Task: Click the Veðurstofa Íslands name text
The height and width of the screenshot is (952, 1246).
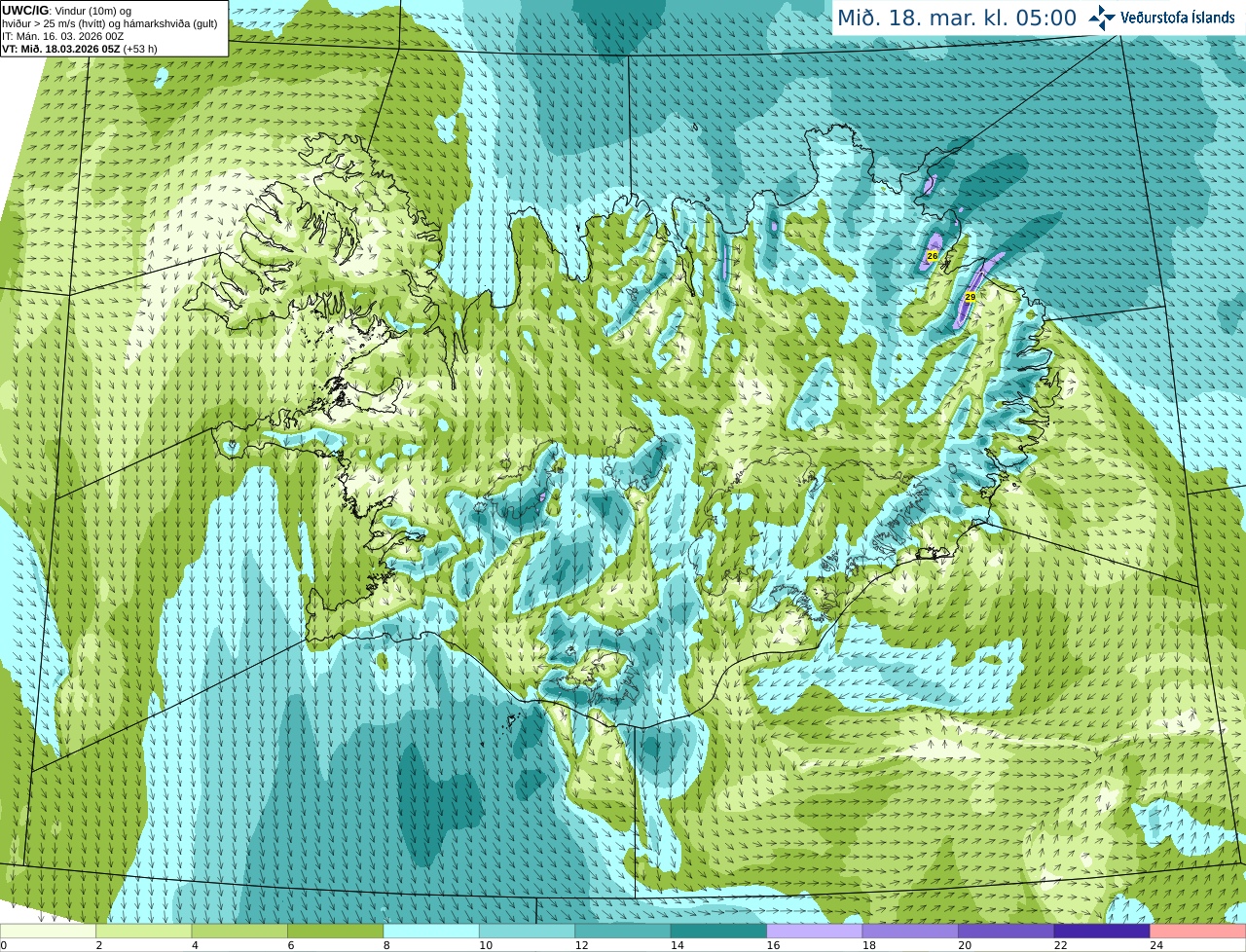Action: tap(1178, 18)
